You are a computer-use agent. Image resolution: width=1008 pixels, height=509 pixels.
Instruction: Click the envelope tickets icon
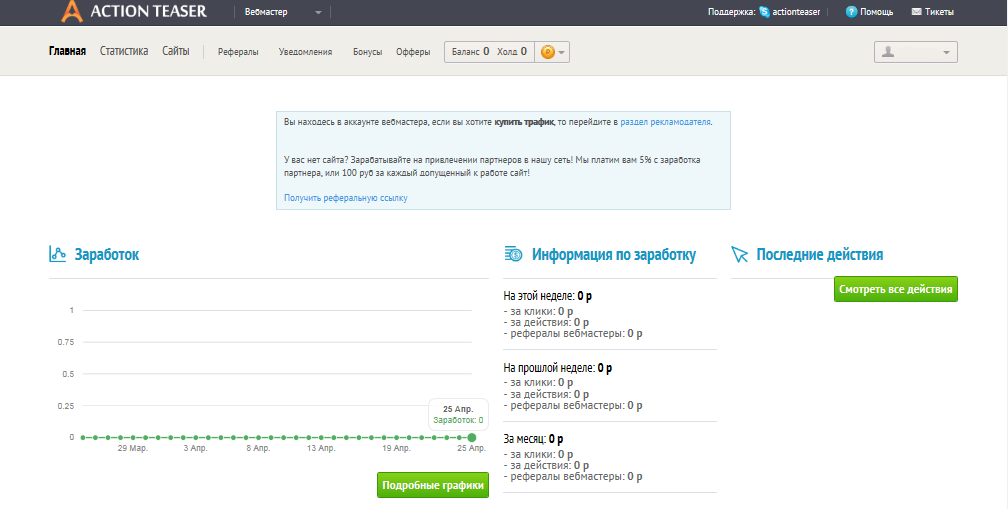click(x=917, y=12)
